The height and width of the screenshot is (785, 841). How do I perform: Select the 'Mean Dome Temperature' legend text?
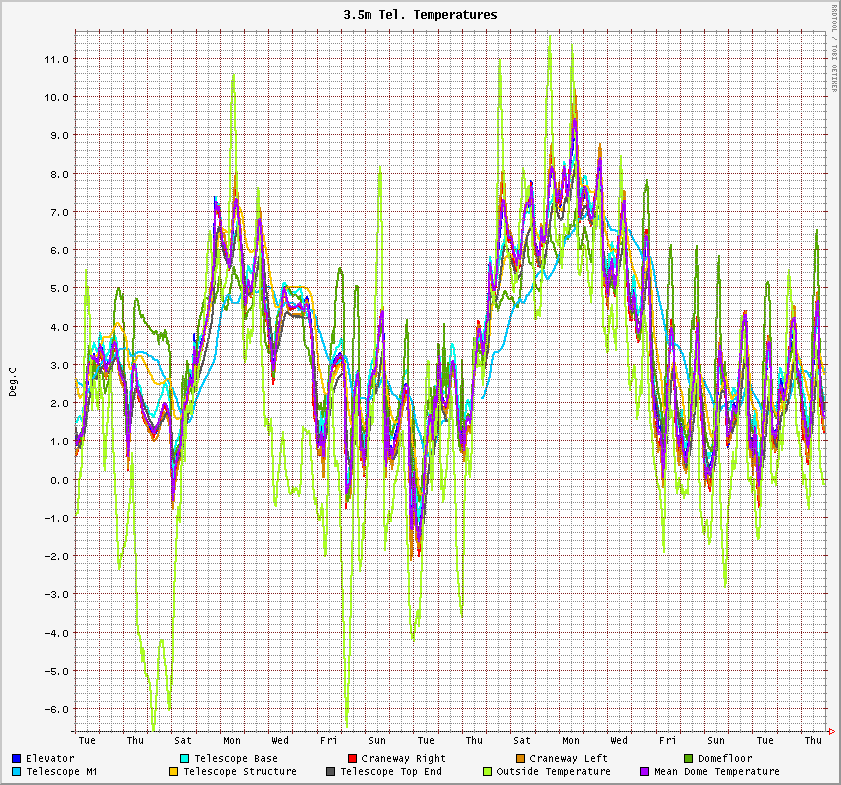(716, 772)
